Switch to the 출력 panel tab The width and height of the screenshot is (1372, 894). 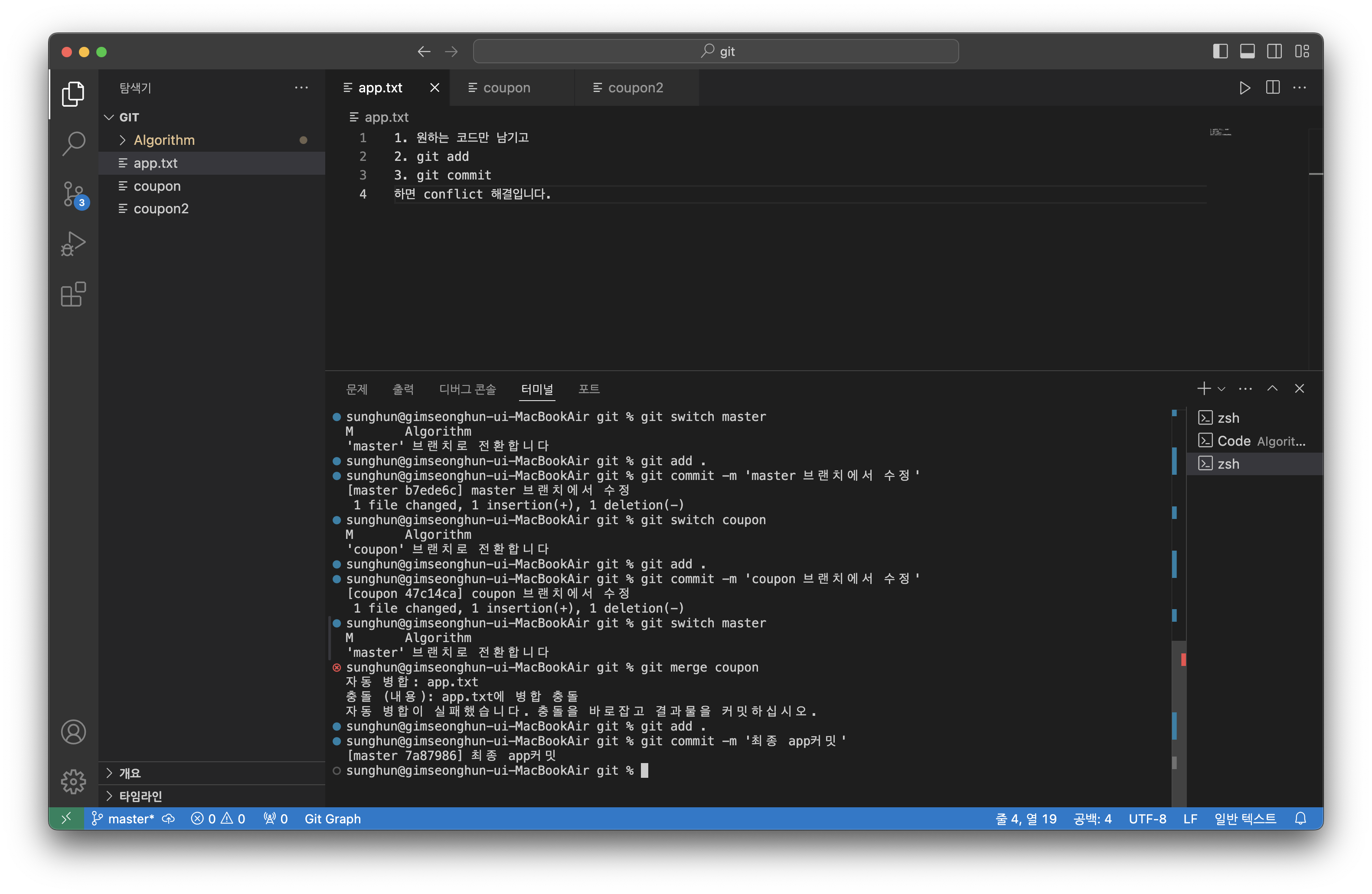403,389
